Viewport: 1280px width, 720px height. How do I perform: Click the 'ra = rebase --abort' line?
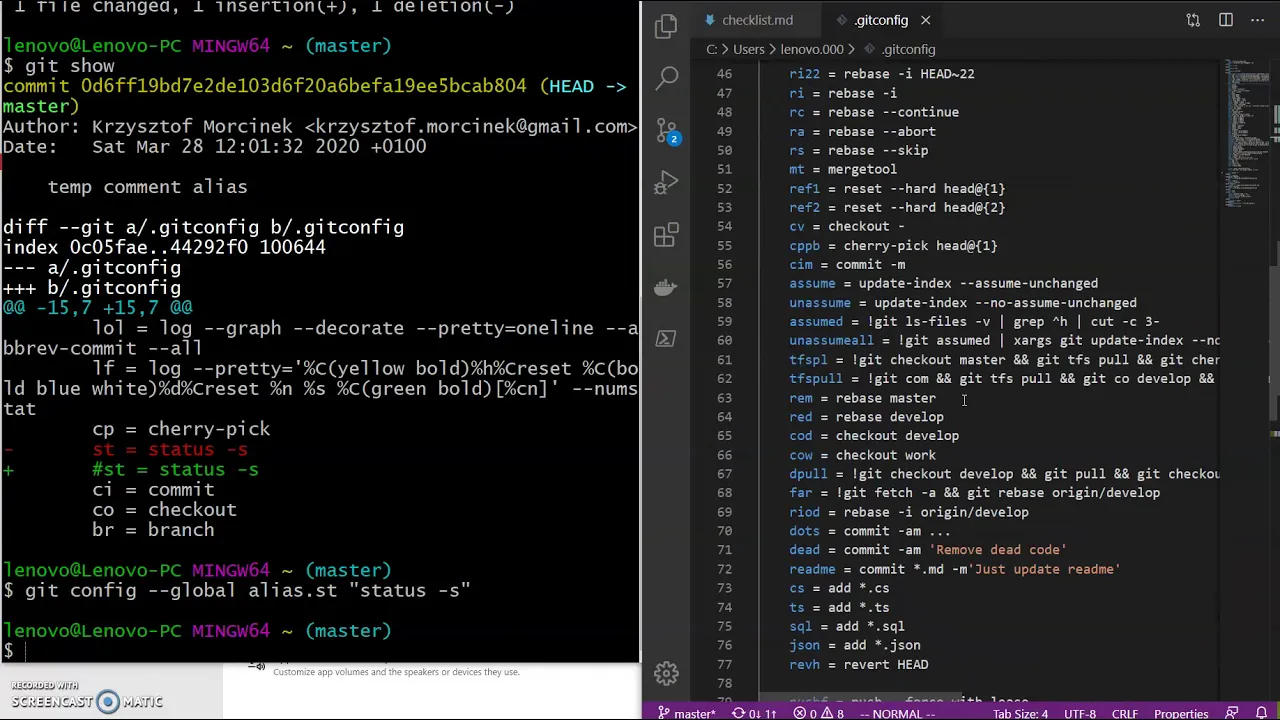coord(862,131)
